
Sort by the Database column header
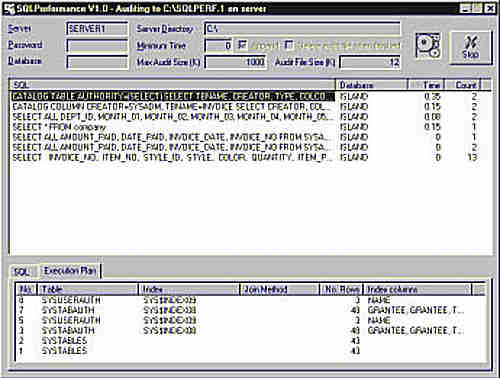click(x=372, y=85)
